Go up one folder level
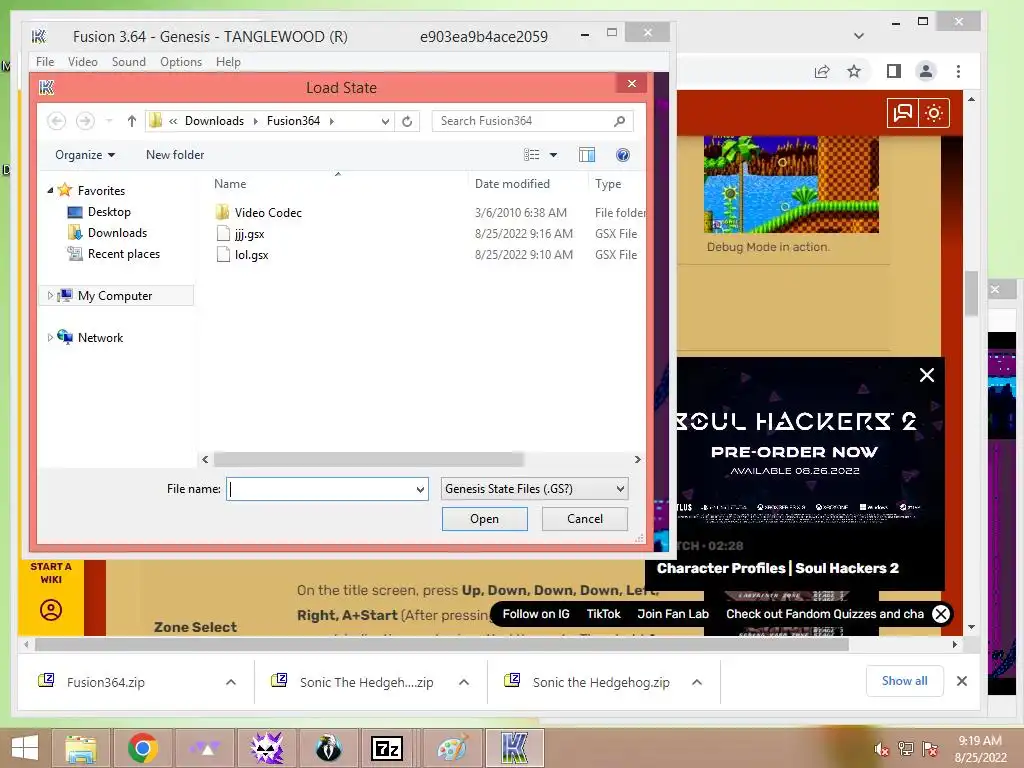1024x768 pixels. point(132,121)
